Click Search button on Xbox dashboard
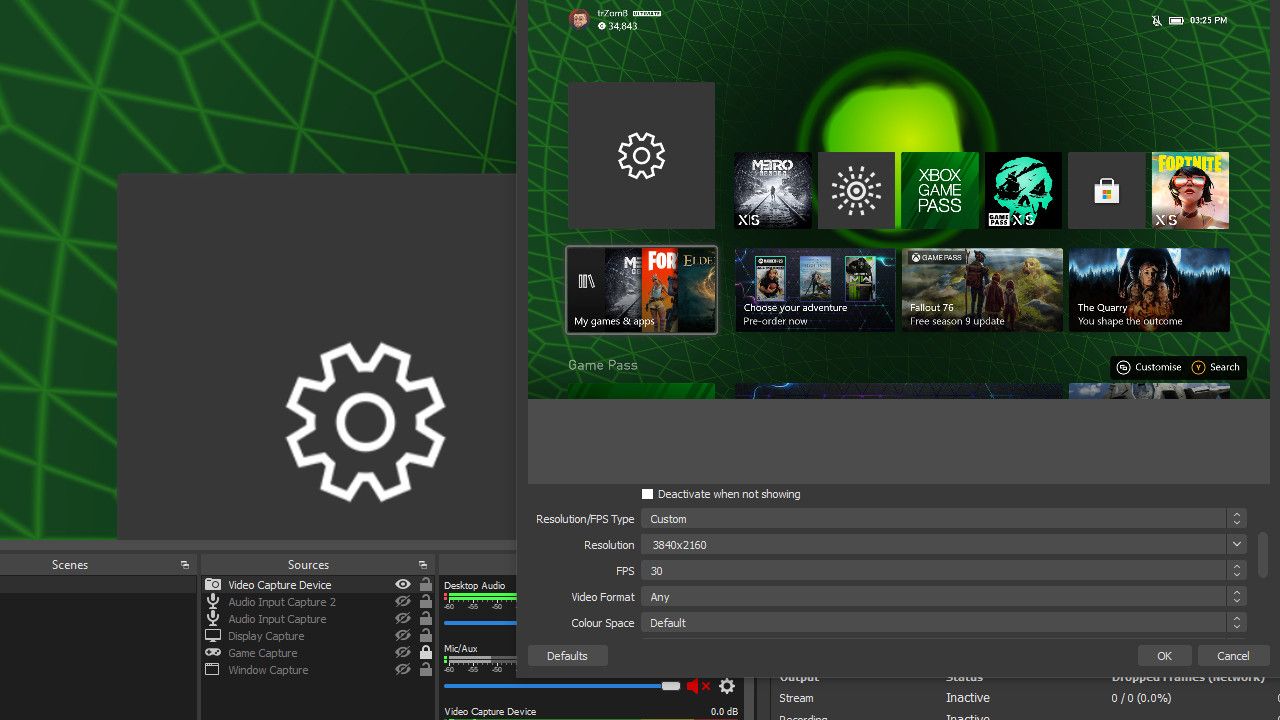Viewport: 1280px width, 720px height. pyautogui.click(x=1216, y=367)
